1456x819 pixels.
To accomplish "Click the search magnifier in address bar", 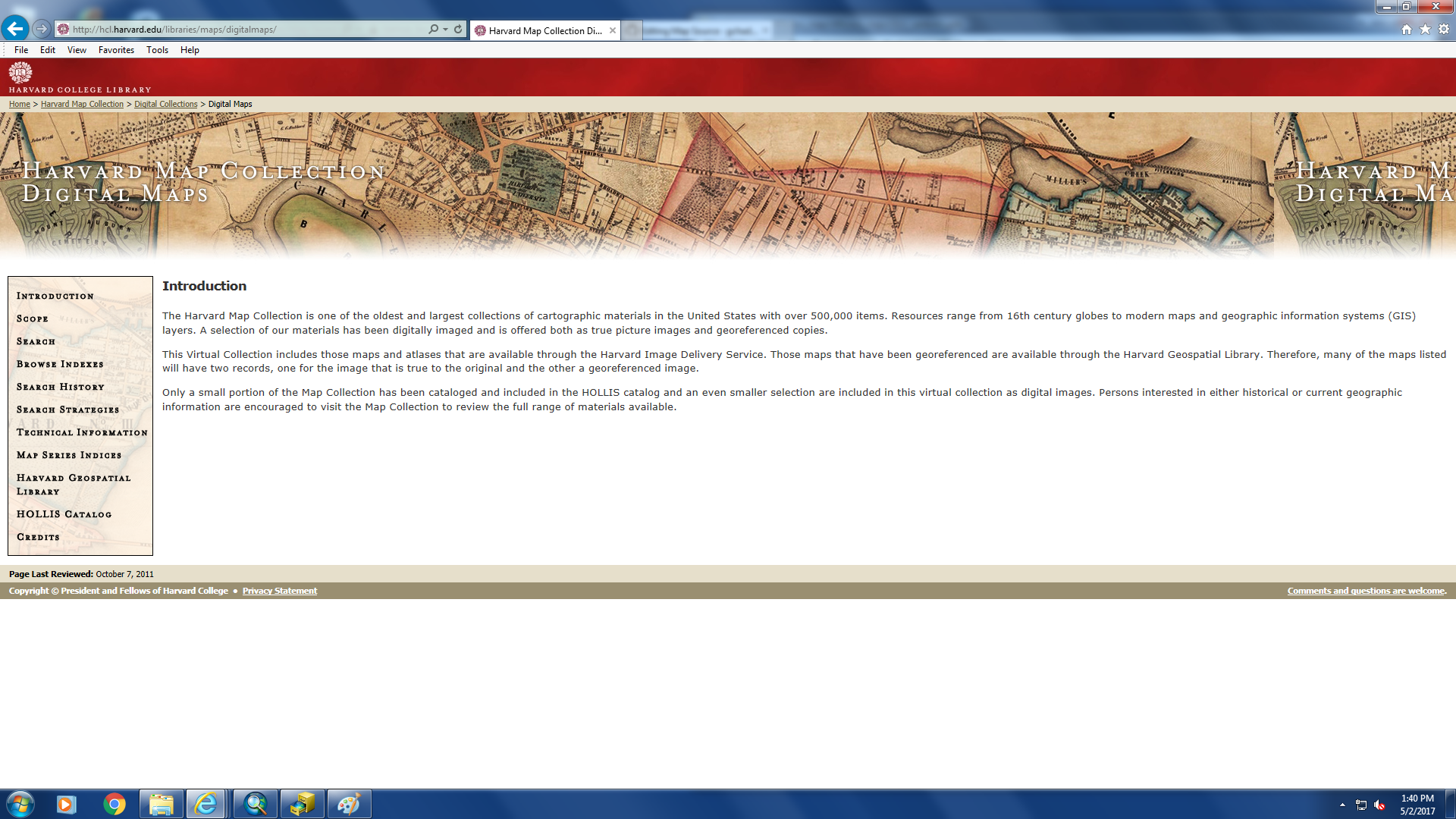I will point(433,29).
